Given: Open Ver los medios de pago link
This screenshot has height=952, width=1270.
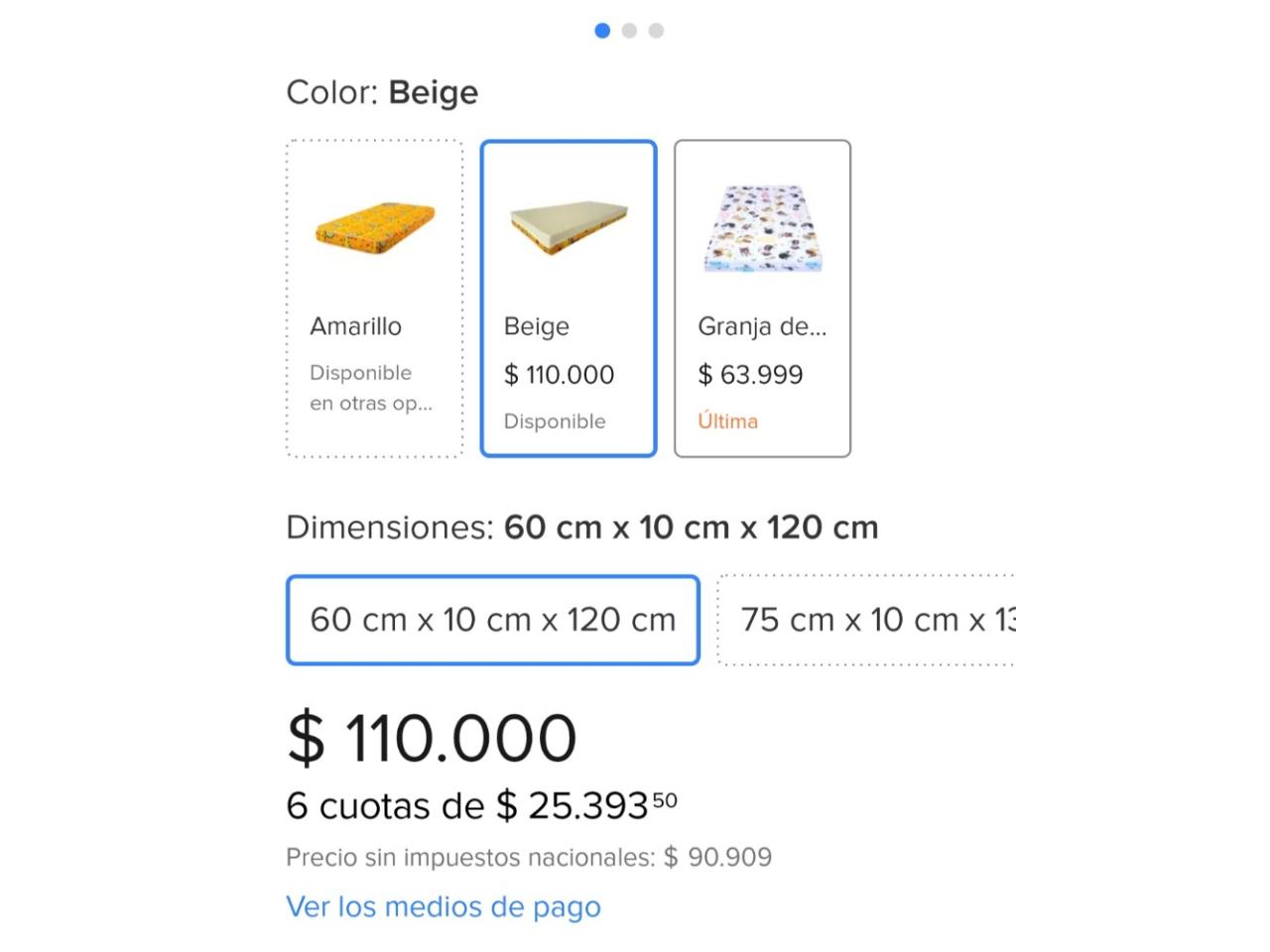Looking at the screenshot, I should [x=444, y=906].
